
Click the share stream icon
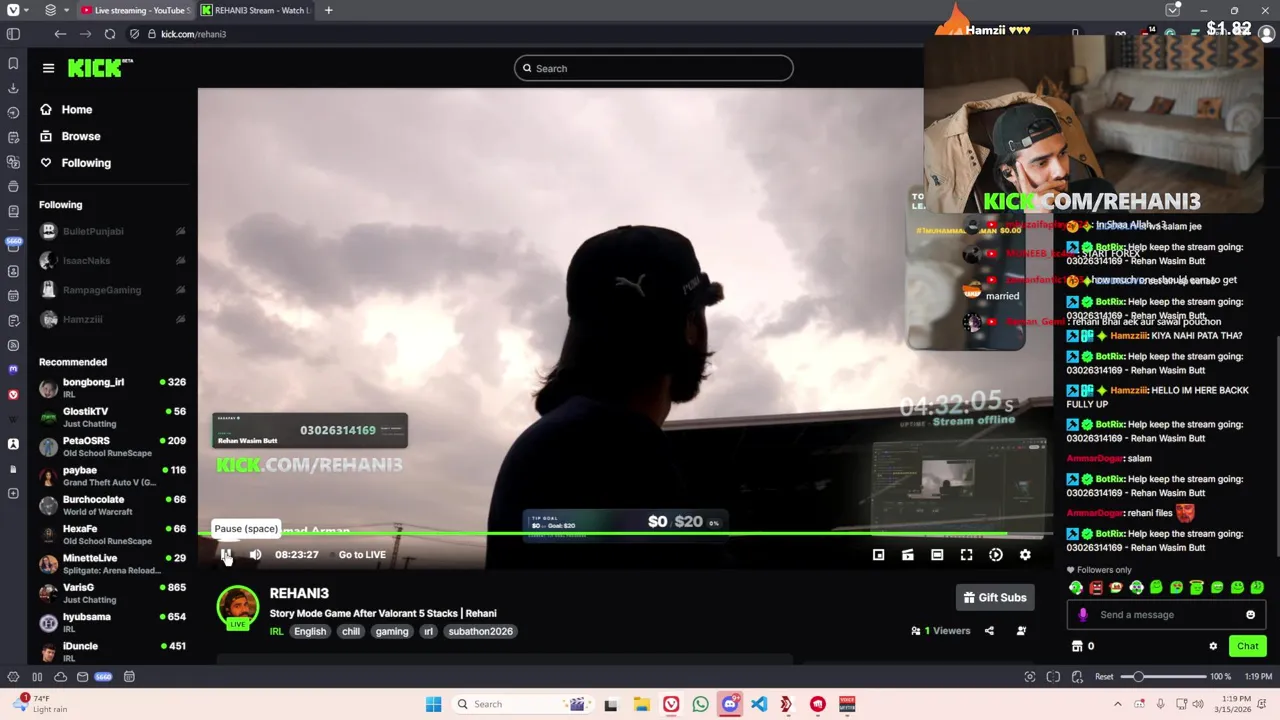pos(989,631)
